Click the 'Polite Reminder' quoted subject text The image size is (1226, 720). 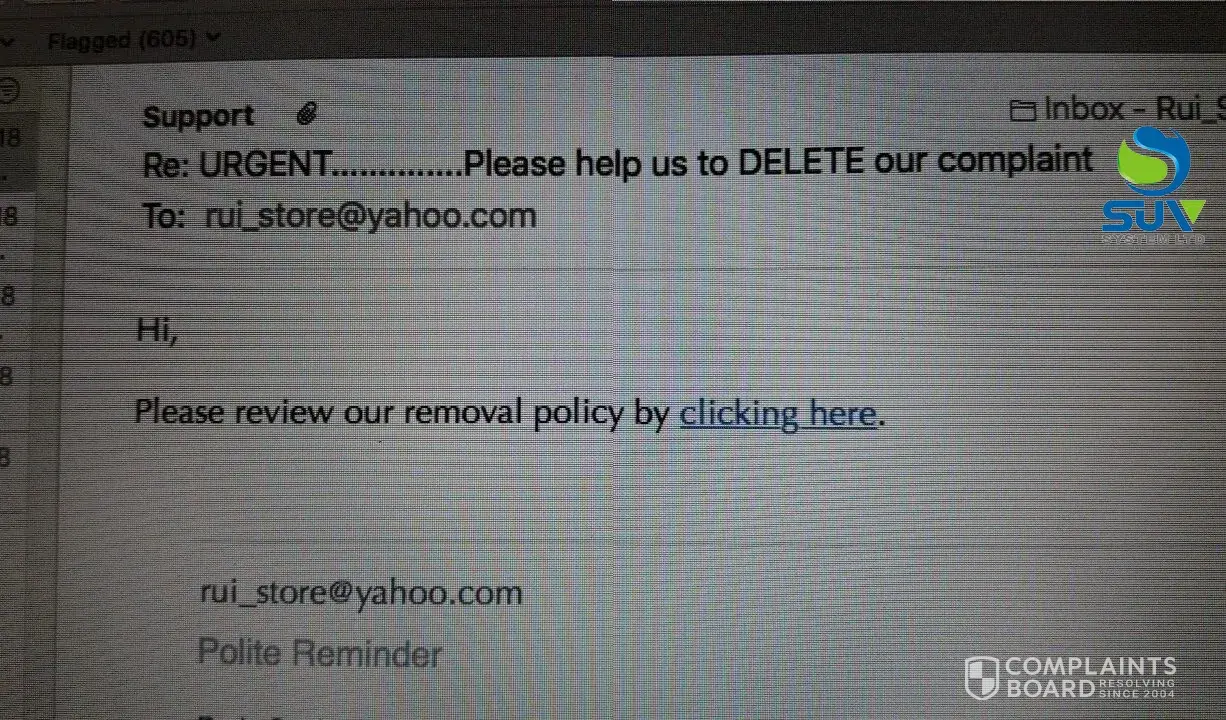pos(320,654)
